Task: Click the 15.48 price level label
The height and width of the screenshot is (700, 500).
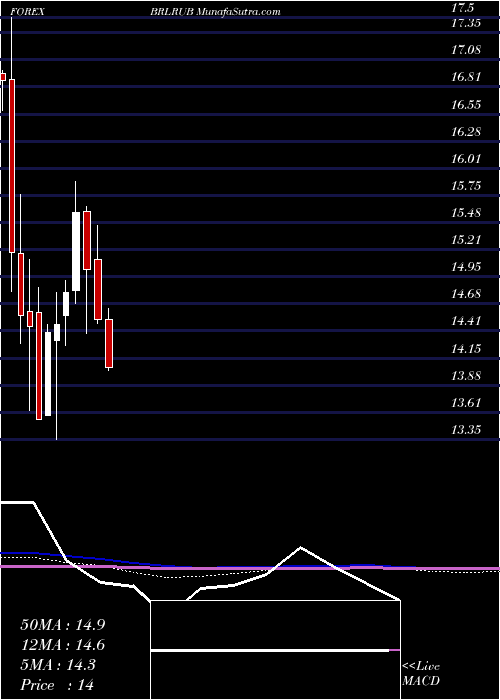Action: click(x=466, y=212)
